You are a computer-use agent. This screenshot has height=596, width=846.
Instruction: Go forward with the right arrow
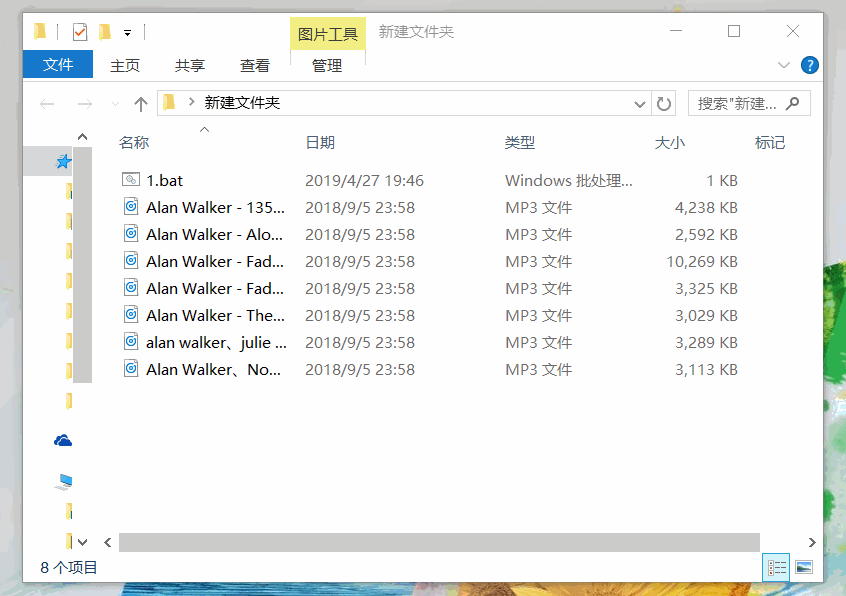click(85, 104)
